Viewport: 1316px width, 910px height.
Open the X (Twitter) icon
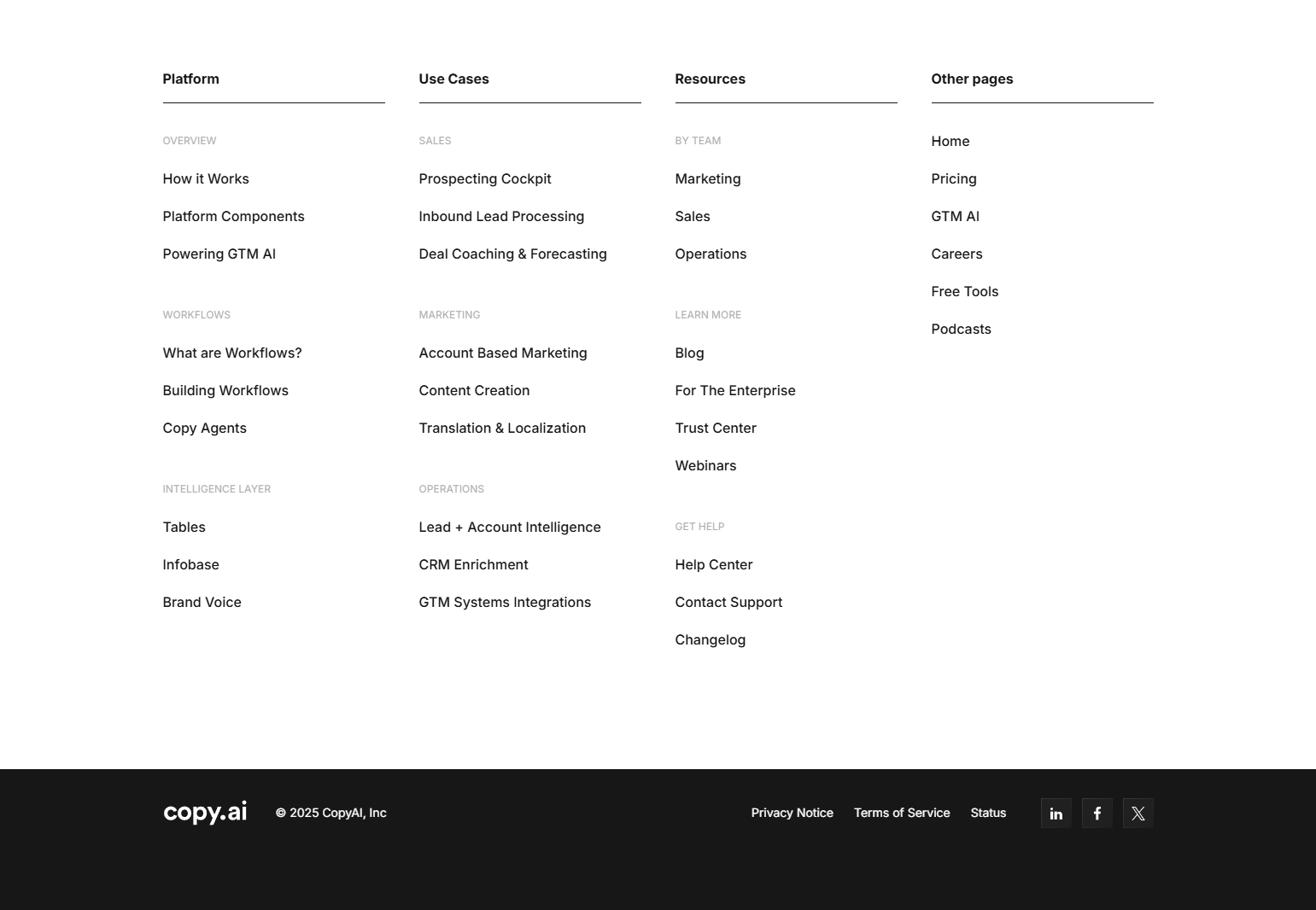pos(1138,813)
